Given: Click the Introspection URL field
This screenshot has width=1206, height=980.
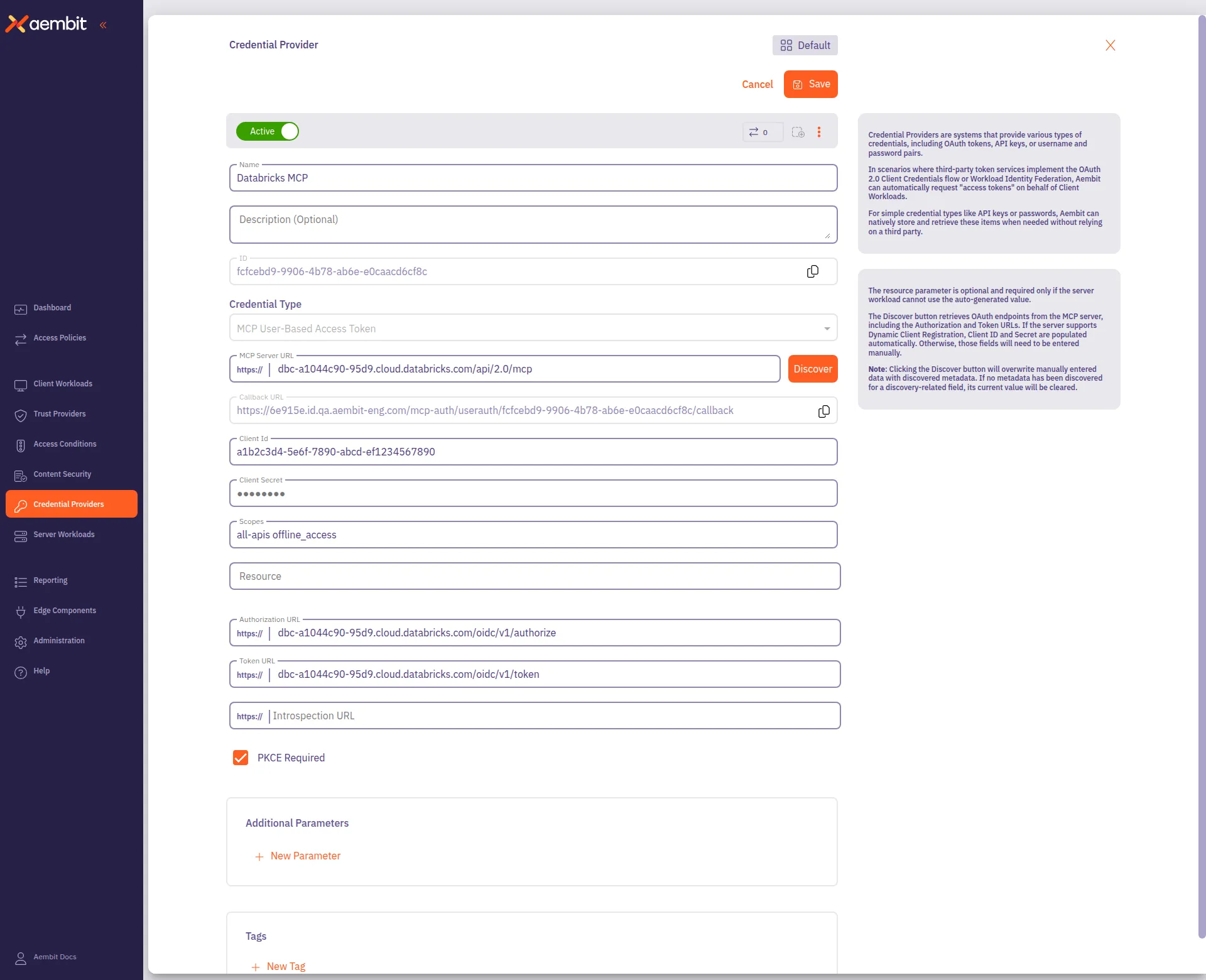Looking at the screenshot, I should [x=535, y=716].
